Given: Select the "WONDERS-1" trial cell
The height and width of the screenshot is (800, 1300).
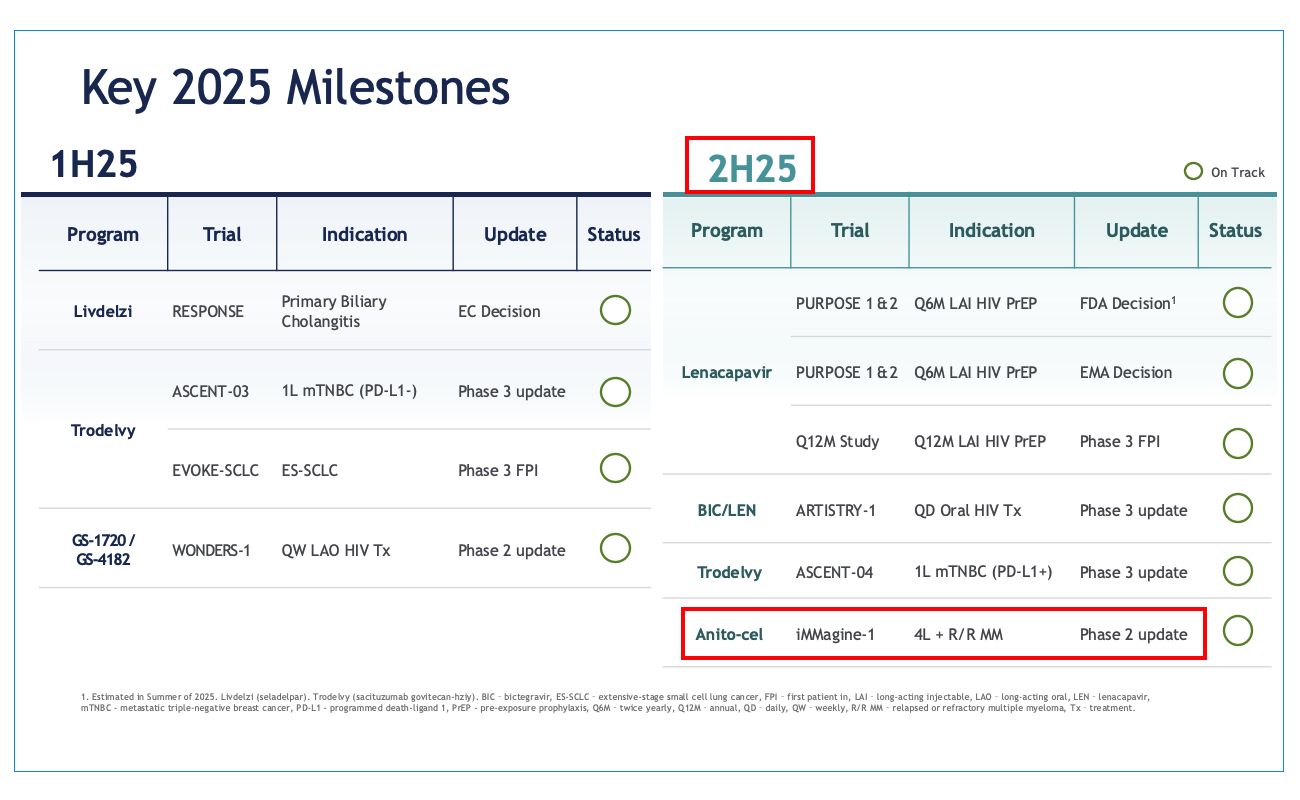Looking at the screenshot, I should coord(211,550).
